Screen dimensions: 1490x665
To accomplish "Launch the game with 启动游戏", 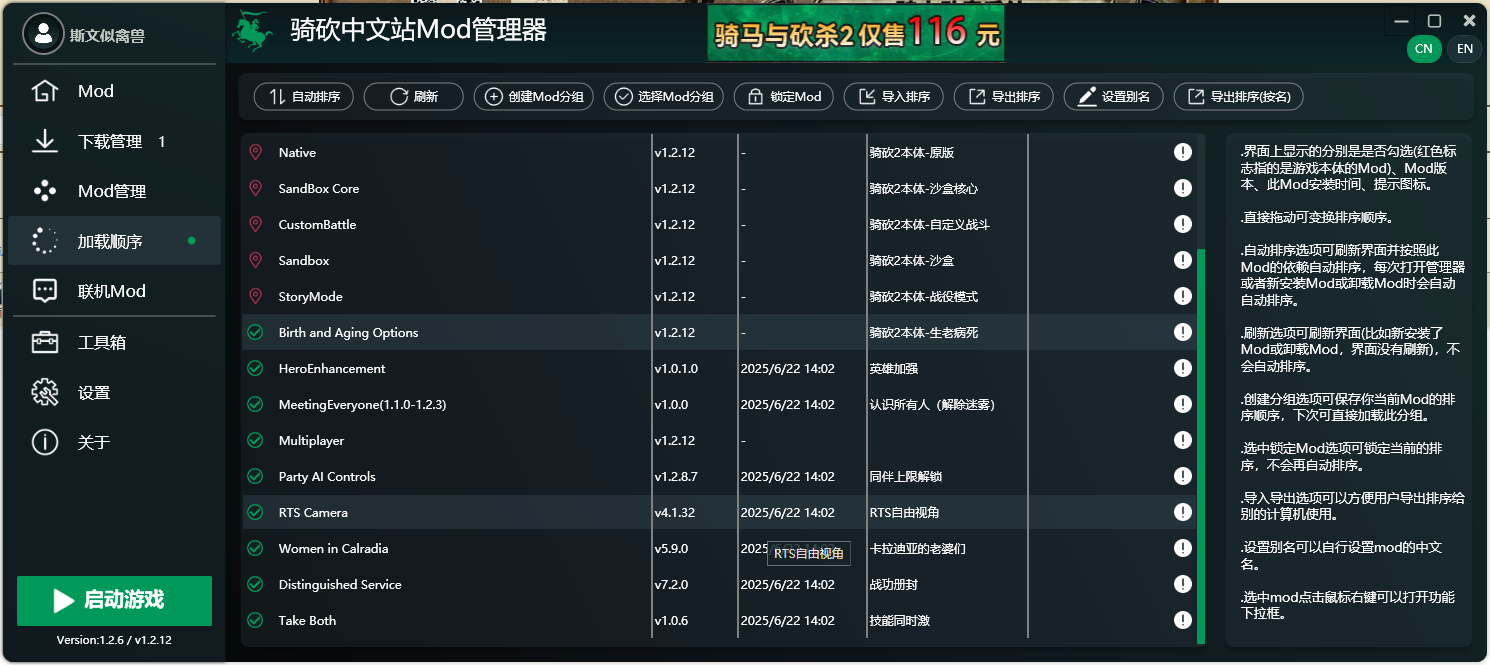I will coord(114,600).
